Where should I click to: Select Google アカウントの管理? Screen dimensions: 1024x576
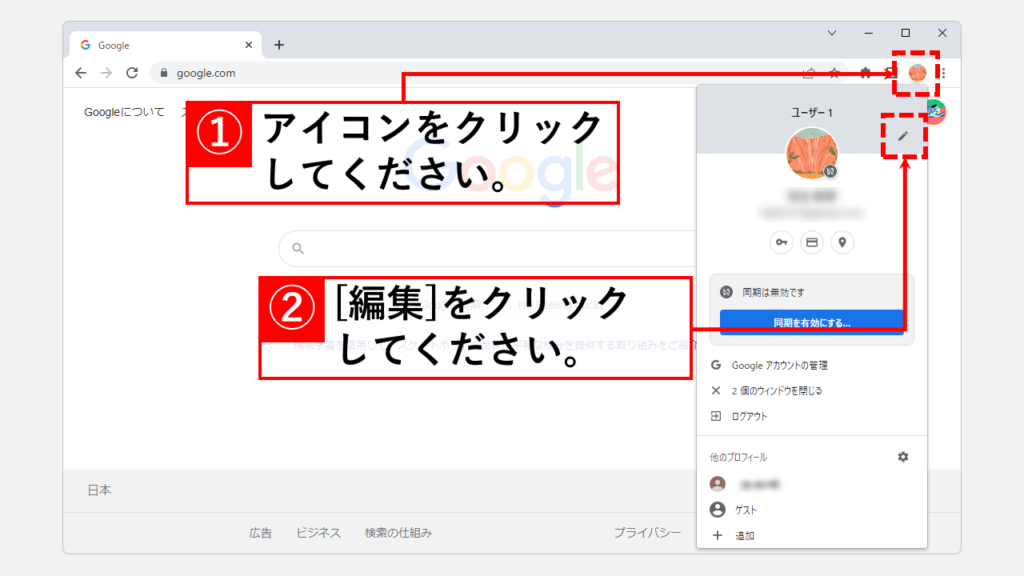point(779,366)
